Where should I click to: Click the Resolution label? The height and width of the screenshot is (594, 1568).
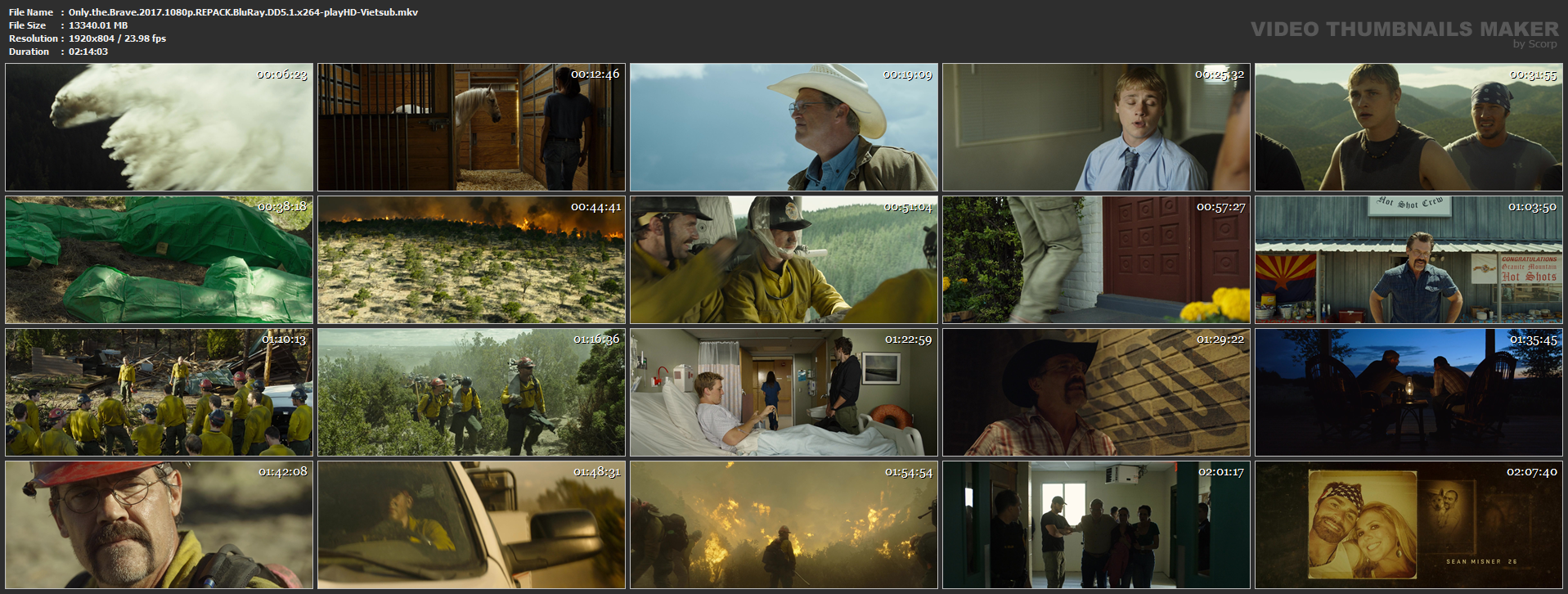pyautogui.click(x=34, y=38)
